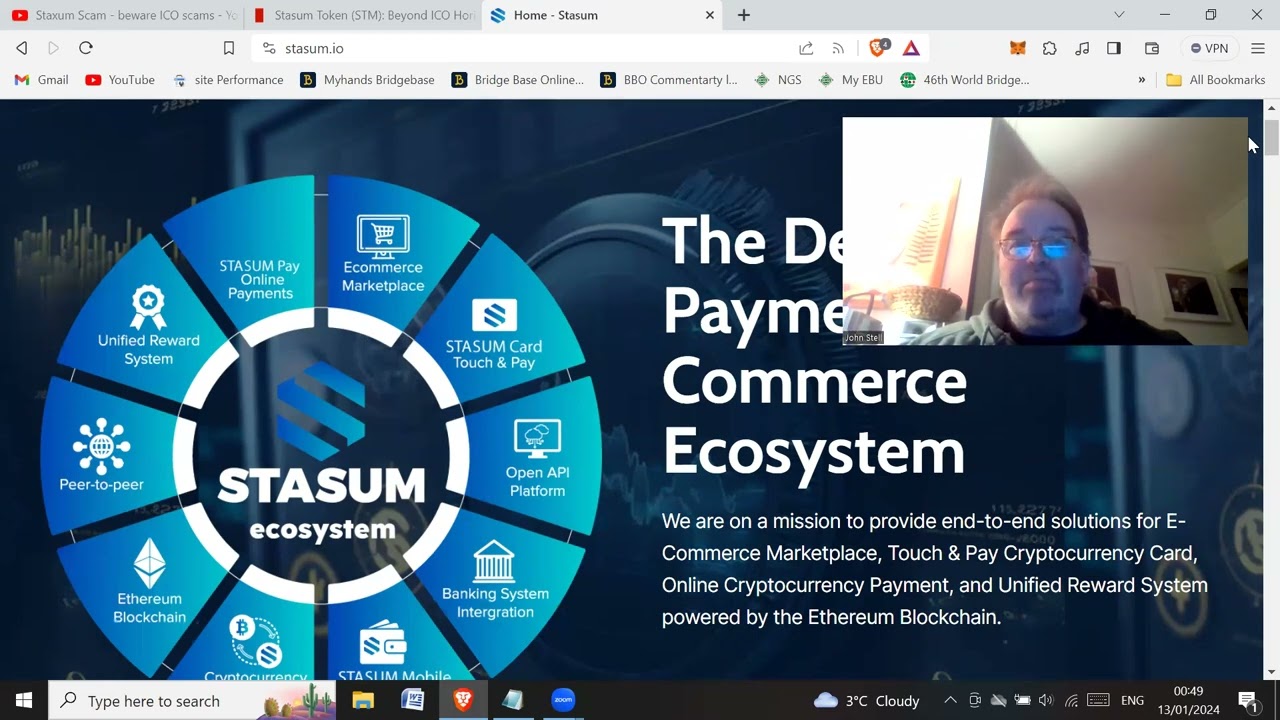Click the scrollbar down arrow
This screenshot has height=720, width=1280.
click(x=1272, y=672)
